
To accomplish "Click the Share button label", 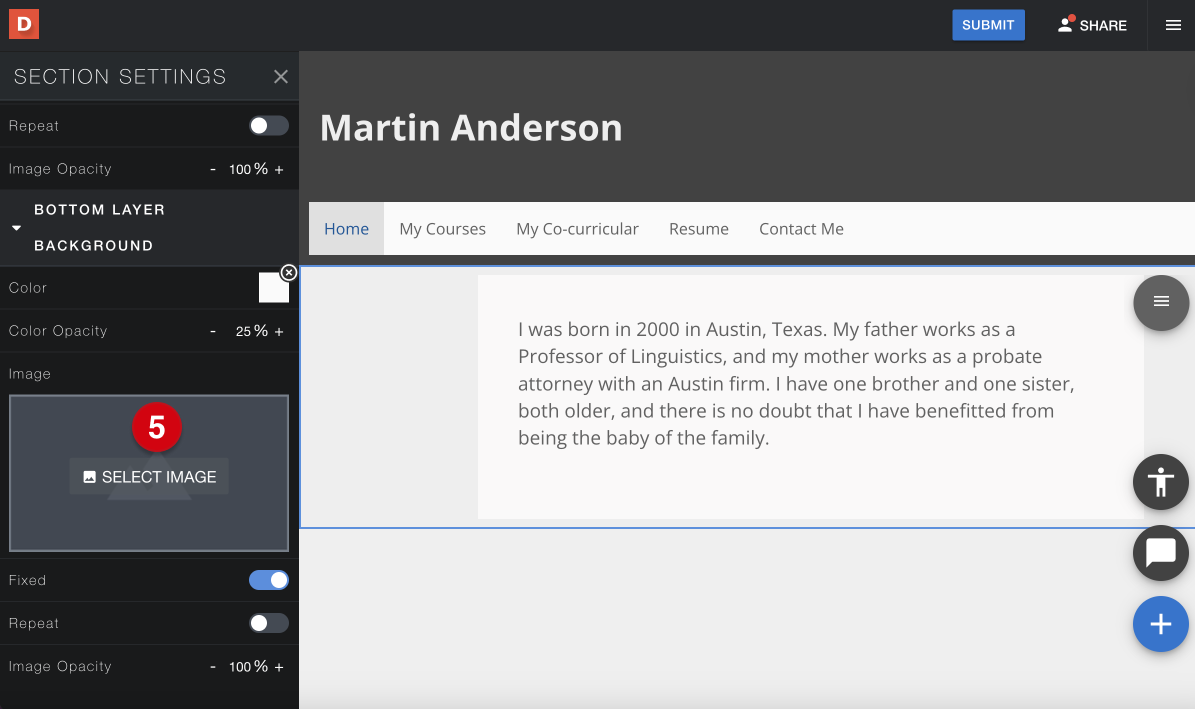I will click(x=1103, y=26).
